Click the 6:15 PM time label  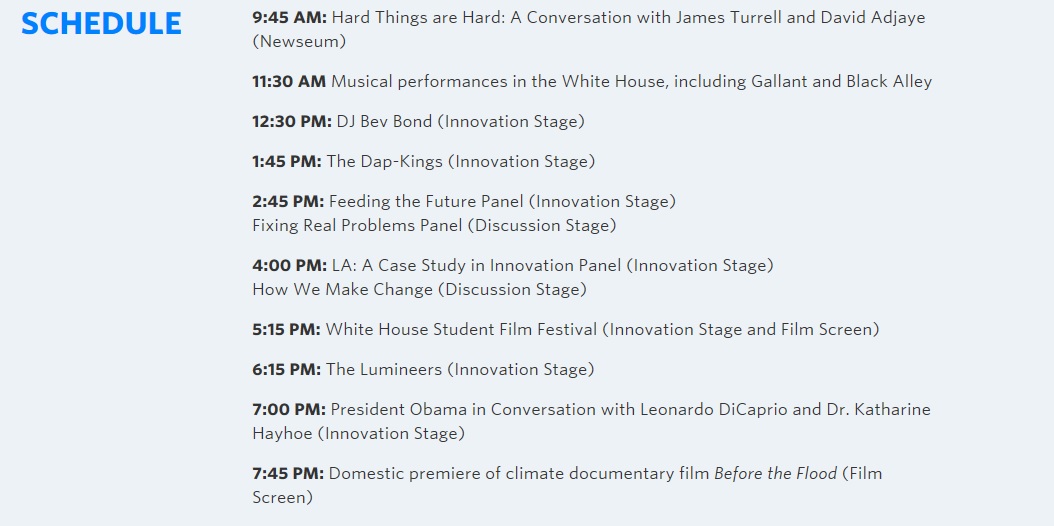[286, 369]
